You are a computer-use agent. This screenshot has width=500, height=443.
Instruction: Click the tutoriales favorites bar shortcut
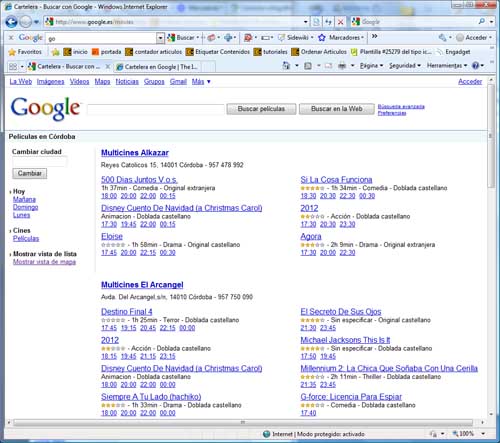click(271, 52)
